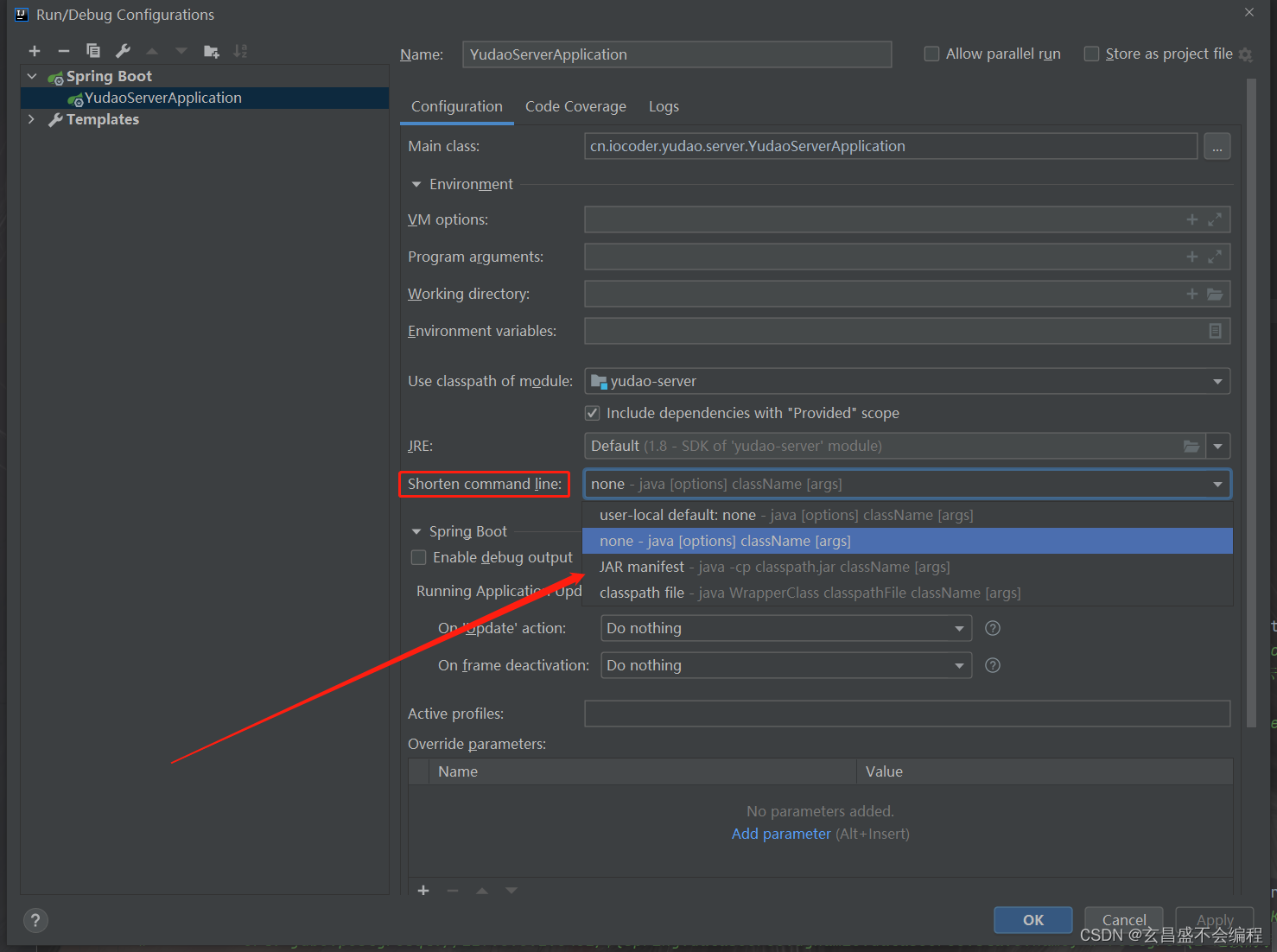Viewport: 1277px width, 952px height.
Task: Browse main class with ellipsis button
Action: (1217, 147)
